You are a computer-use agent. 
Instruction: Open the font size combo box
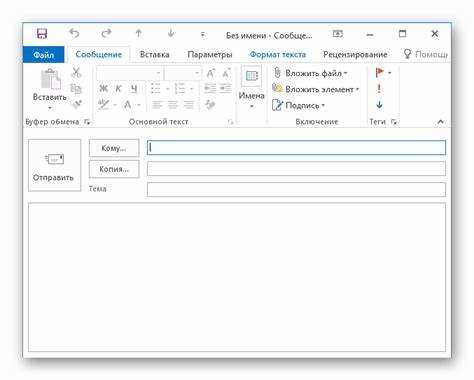click(x=183, y=73)
